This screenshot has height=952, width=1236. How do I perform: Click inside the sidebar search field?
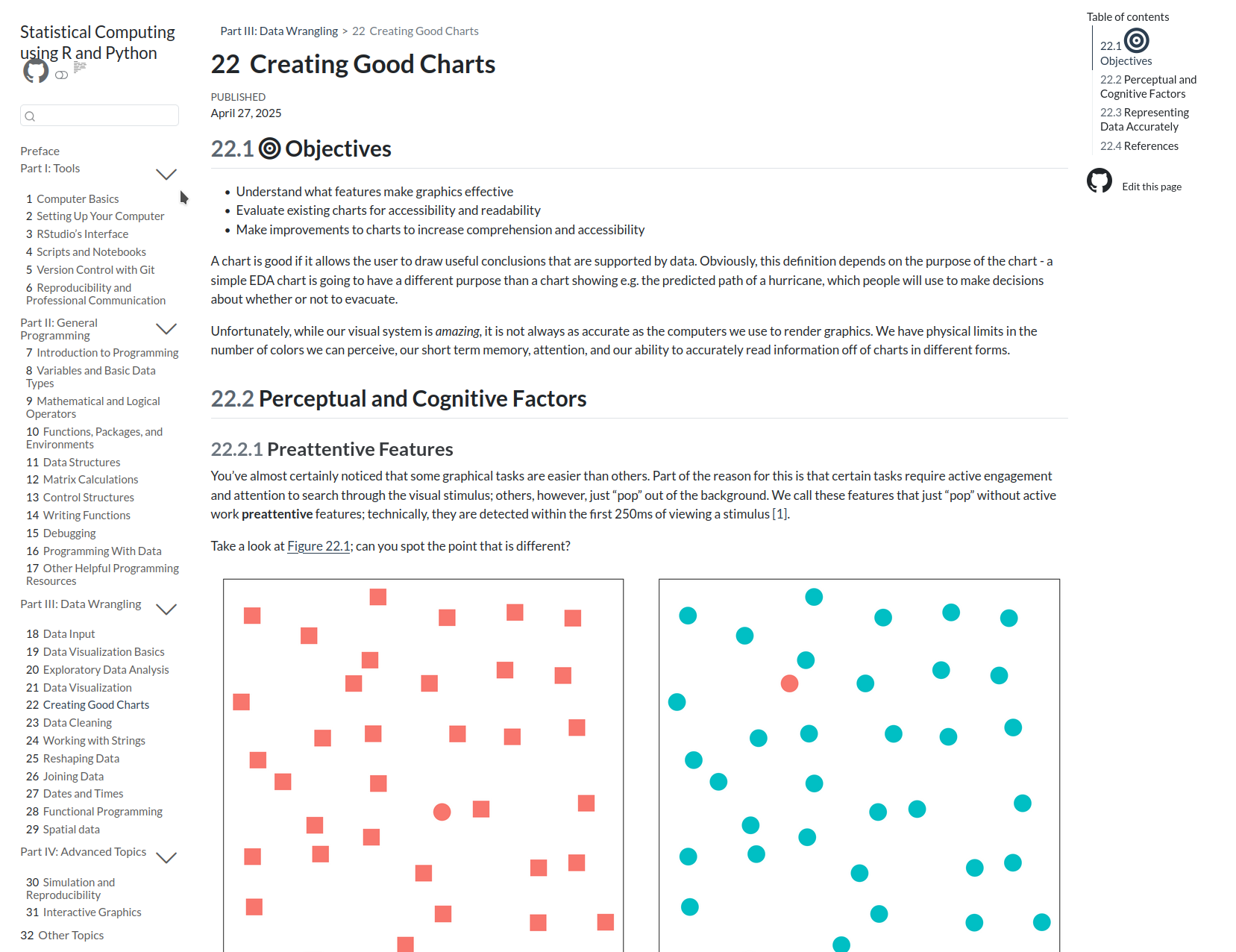coord(99,116)
